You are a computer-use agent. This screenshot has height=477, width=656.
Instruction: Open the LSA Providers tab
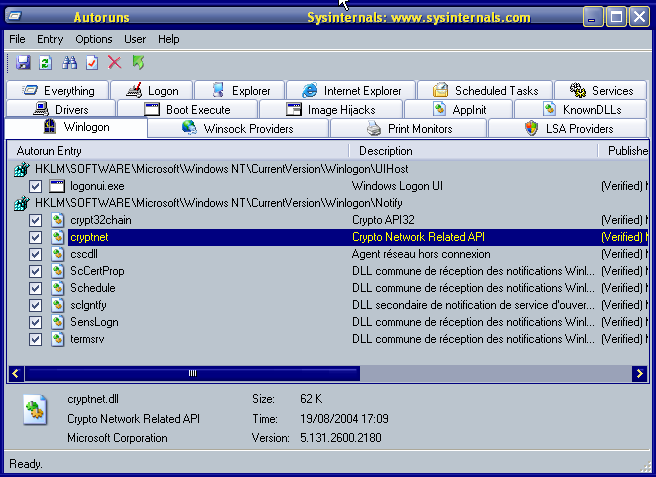coord(568,128)
